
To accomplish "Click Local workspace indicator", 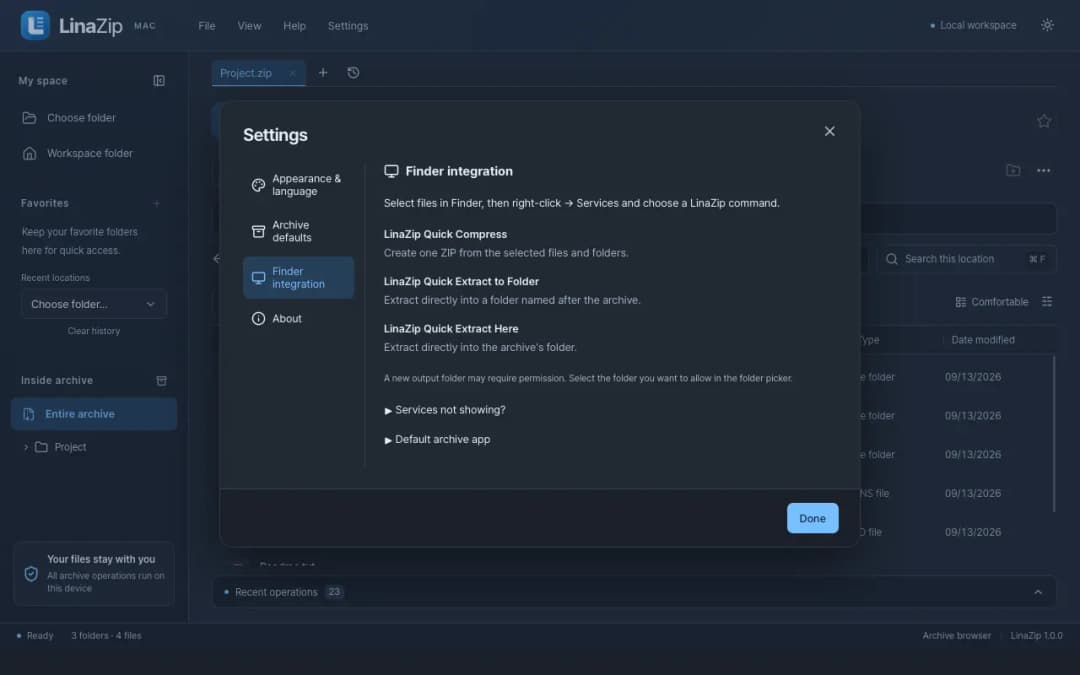I will click(x=973, y=25).
